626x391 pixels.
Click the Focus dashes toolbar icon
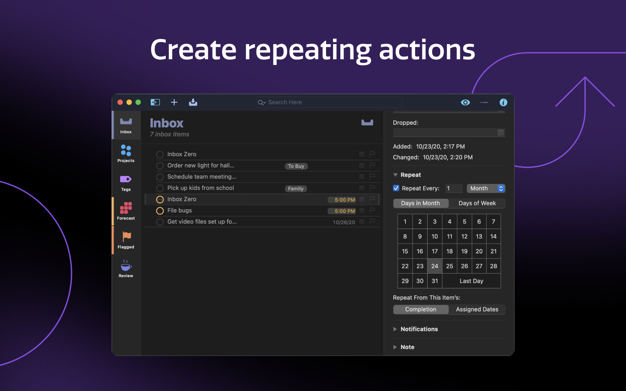484,102
